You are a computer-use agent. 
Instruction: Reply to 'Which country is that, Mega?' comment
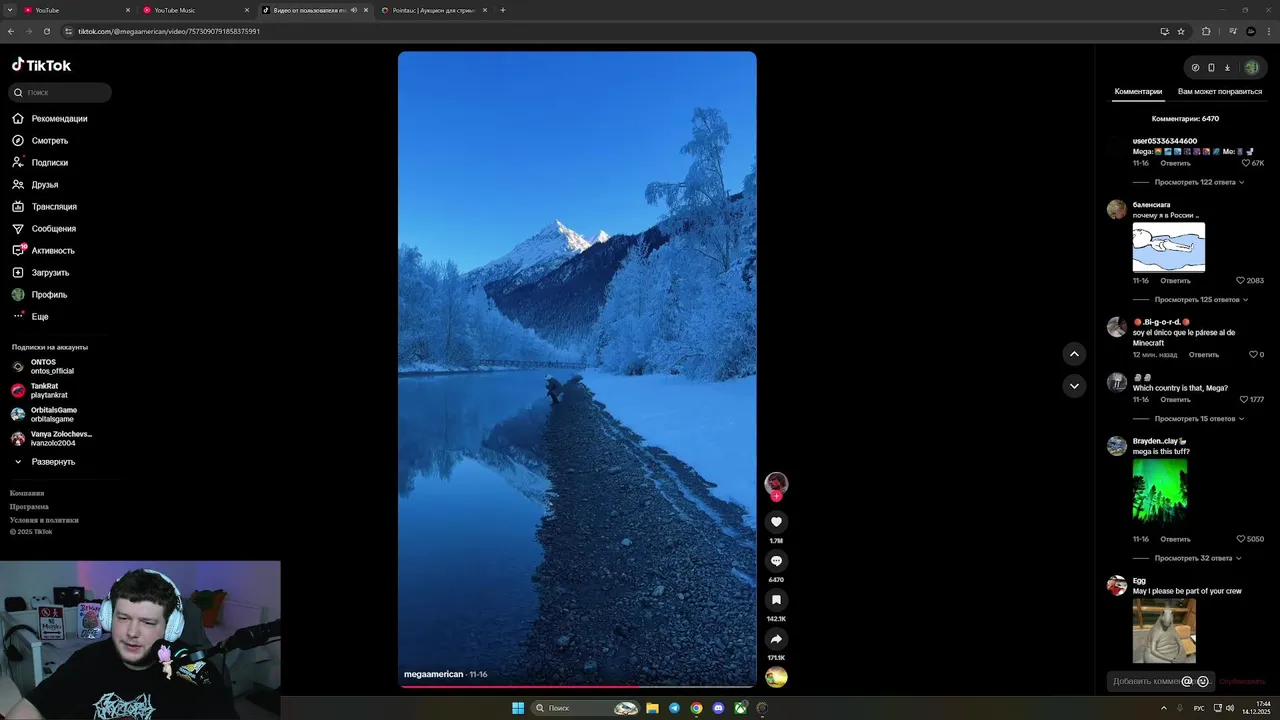click(1175, 399)
